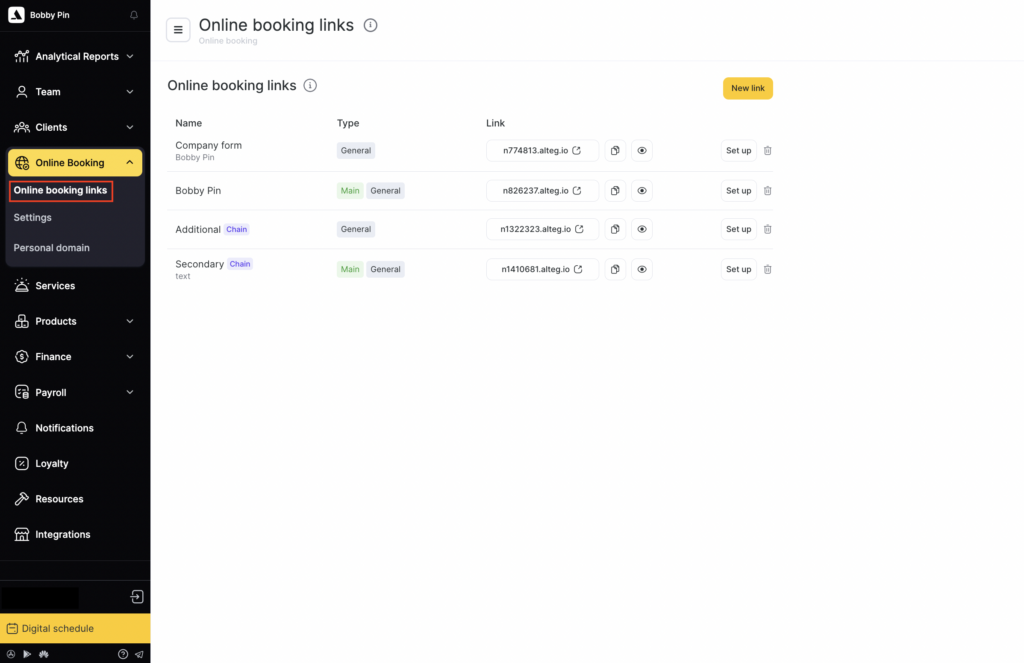The width and height of the screenshot is (1024, 663).
Task: Toggle eye icon for Bobby Pin link
Action: pyautogui.click(x=642, y=190)
